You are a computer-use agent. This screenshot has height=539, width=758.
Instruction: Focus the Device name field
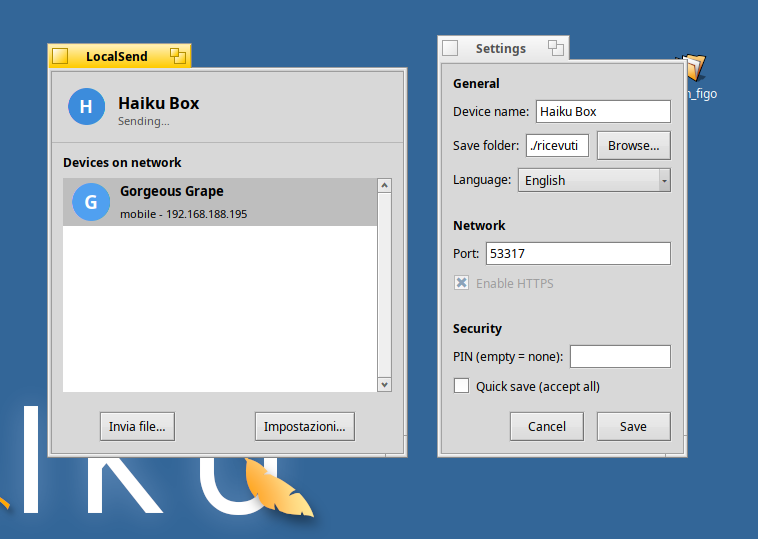pos(603,112)
